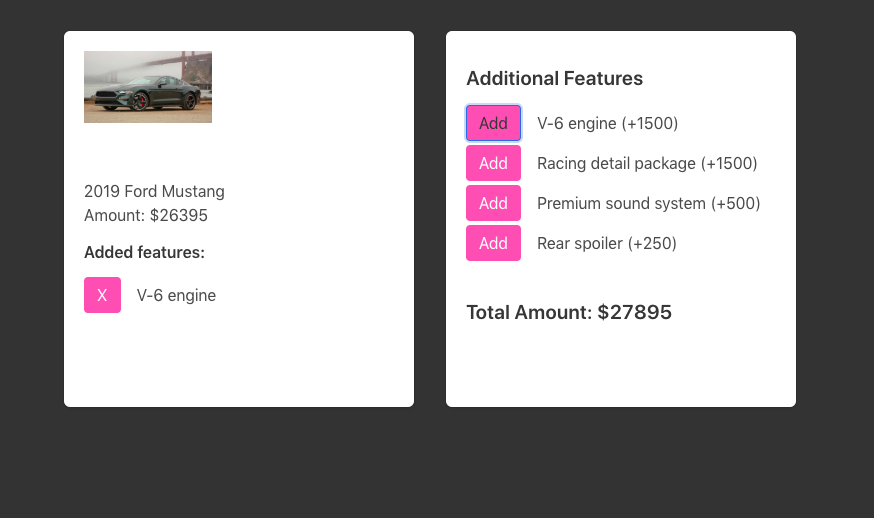Viewport: 874px width, 518px height.
Task: Click empty space below the added V-6 engine item
Action: [239, 360]
